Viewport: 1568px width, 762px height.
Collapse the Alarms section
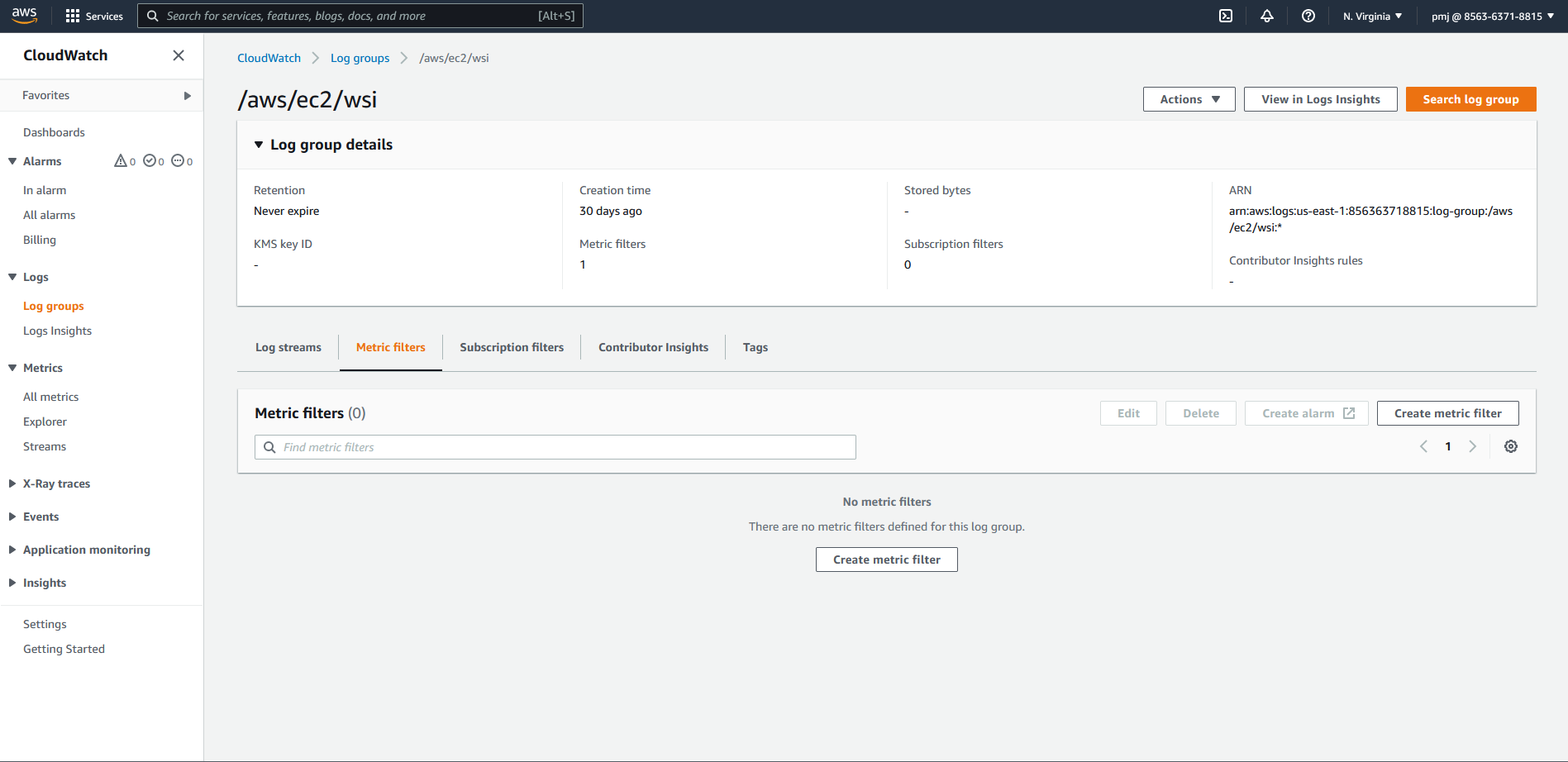(12, 161)
